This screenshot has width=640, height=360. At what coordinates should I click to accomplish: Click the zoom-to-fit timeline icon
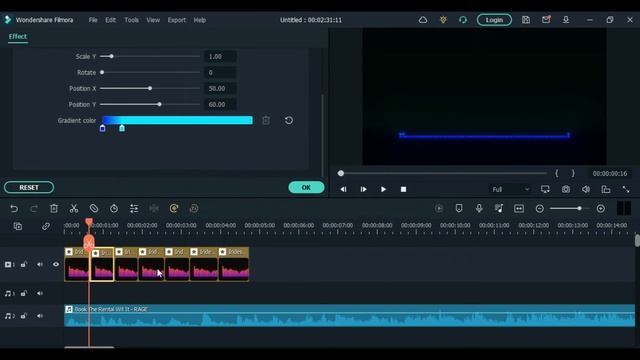click(519, 209)
